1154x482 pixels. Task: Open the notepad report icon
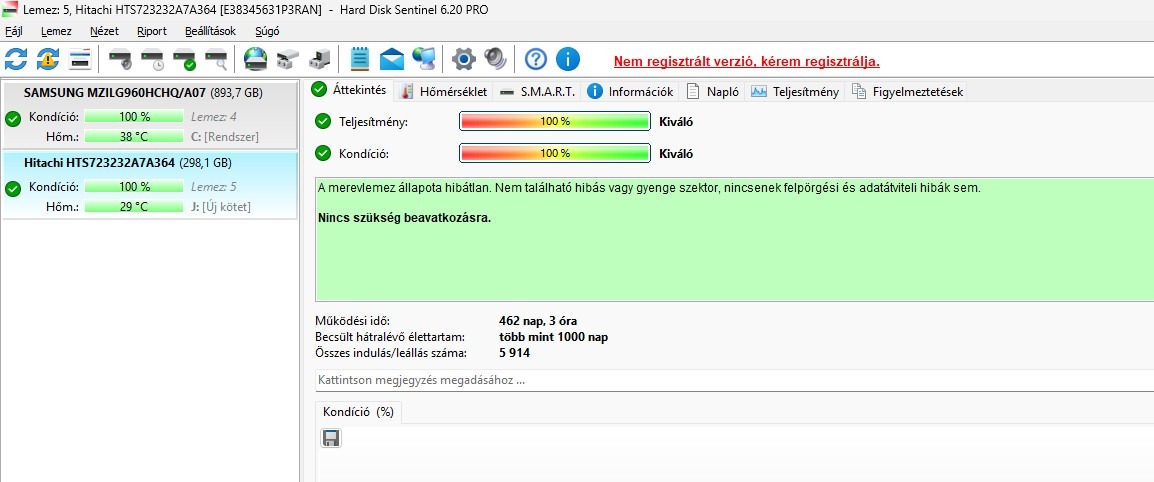click(360, 59)
